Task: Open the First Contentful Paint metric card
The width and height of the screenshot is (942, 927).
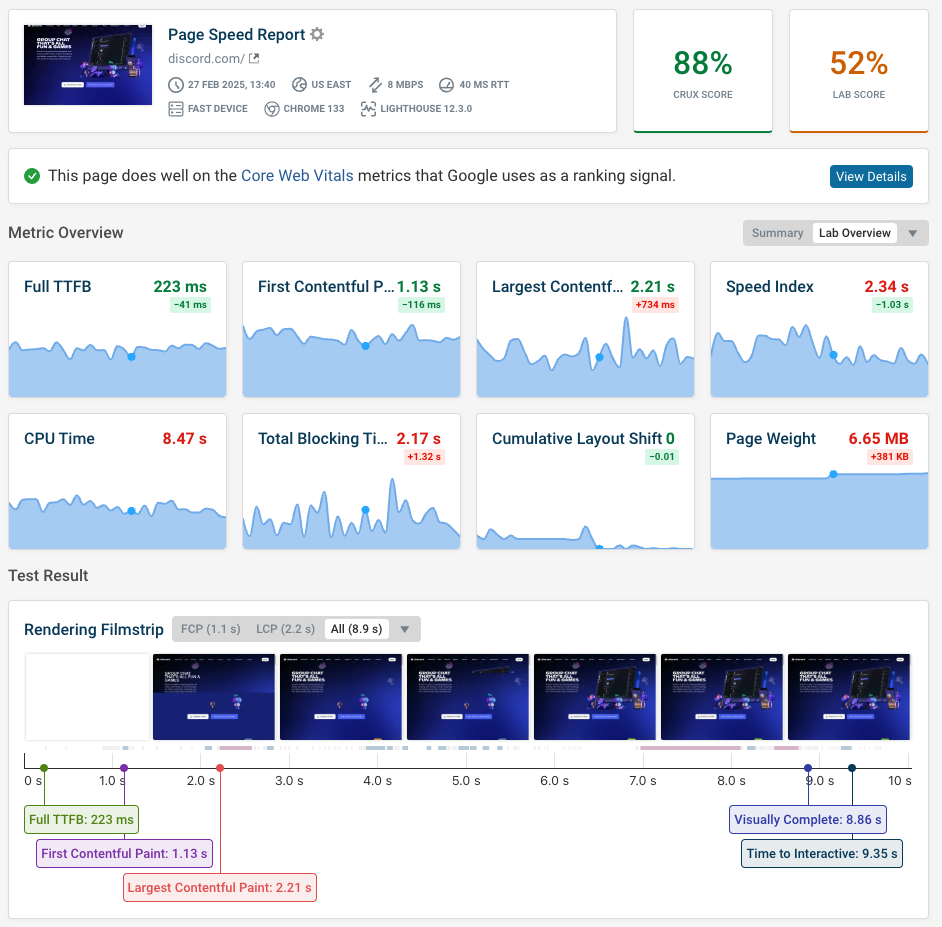Action: (351, 329)
